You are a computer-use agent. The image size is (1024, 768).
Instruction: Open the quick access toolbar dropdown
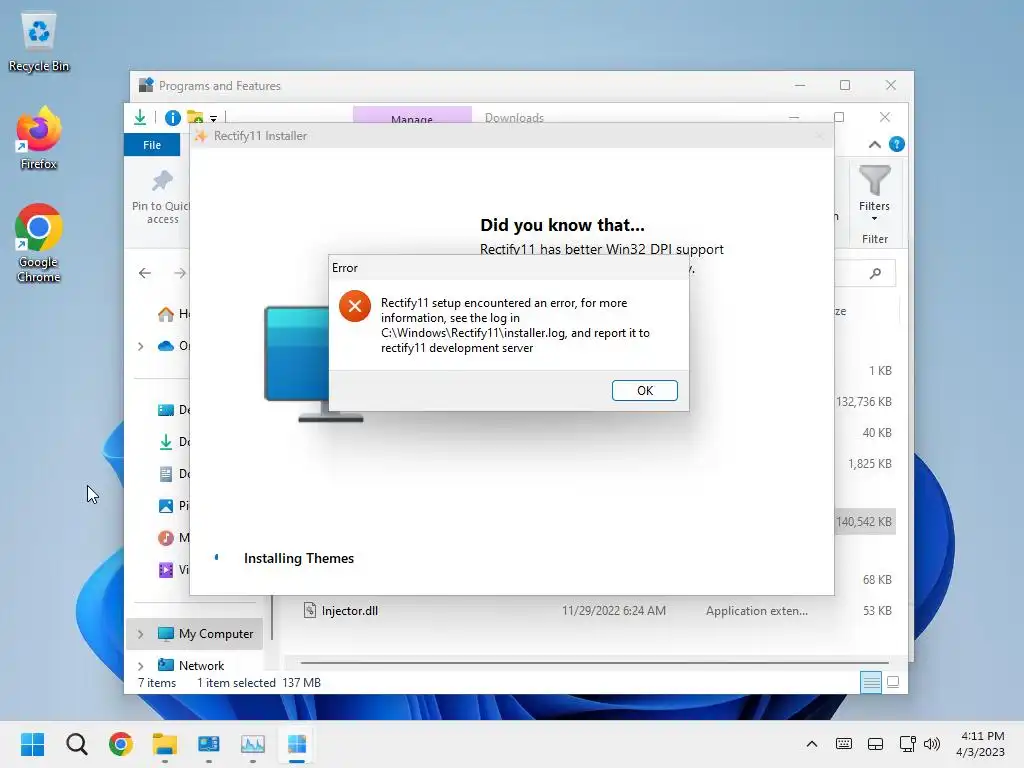pos(214,119)
